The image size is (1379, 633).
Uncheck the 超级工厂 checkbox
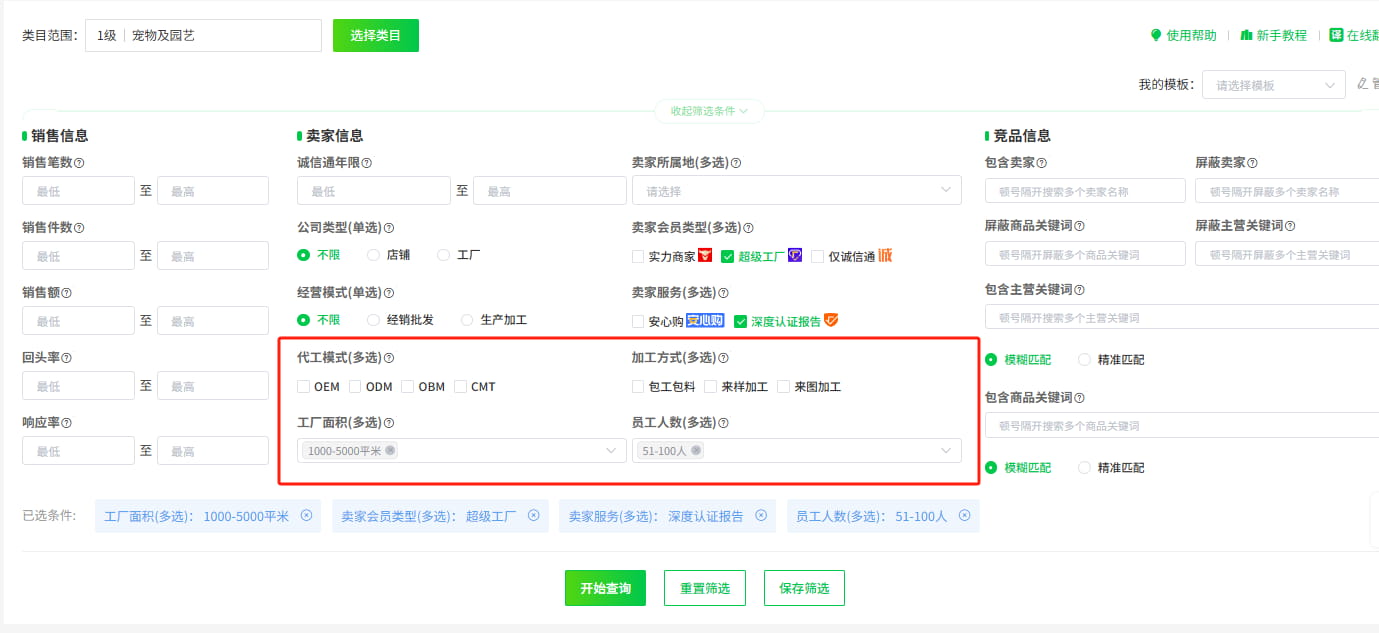(727, 255)
